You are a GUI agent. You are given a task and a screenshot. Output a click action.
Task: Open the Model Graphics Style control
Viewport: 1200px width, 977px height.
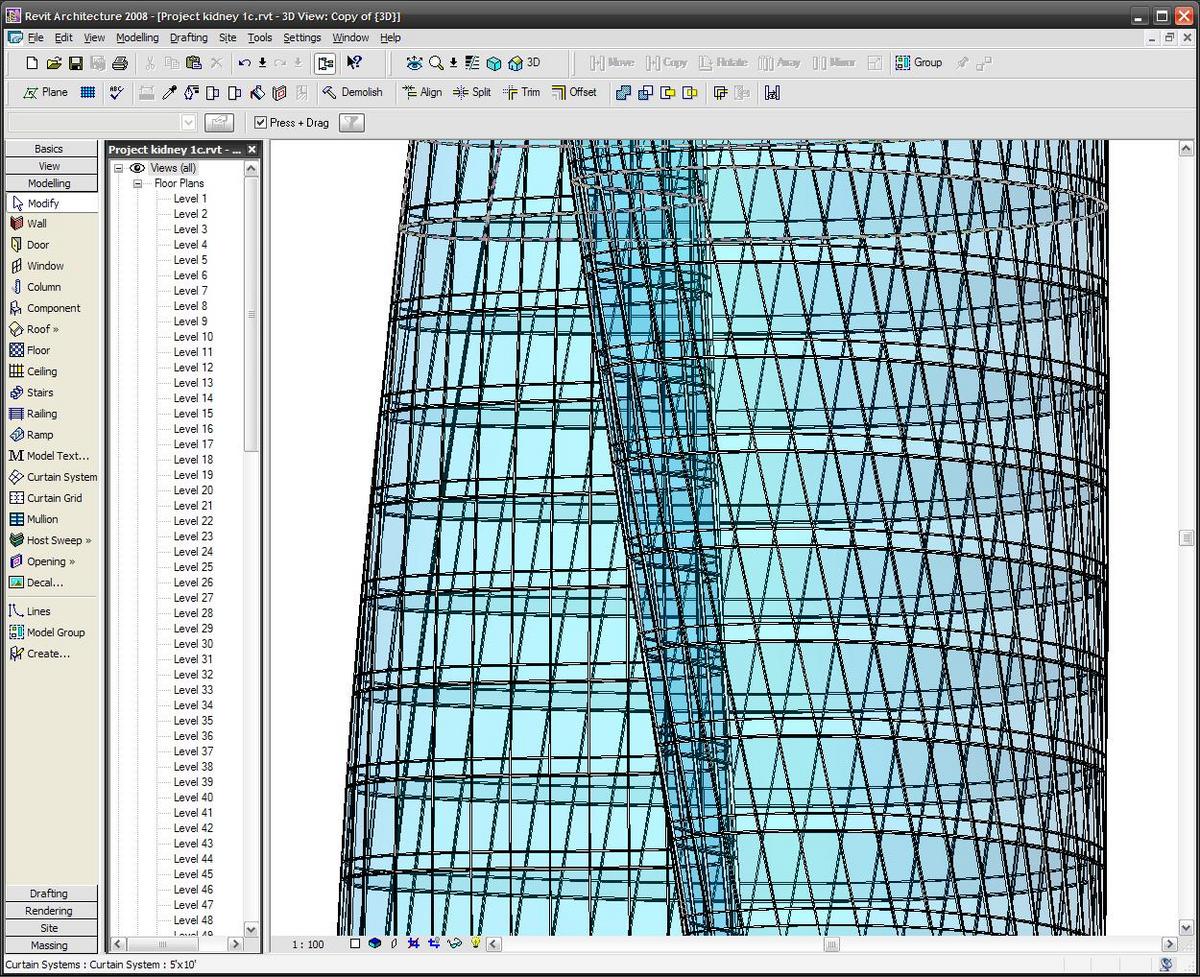374,943
